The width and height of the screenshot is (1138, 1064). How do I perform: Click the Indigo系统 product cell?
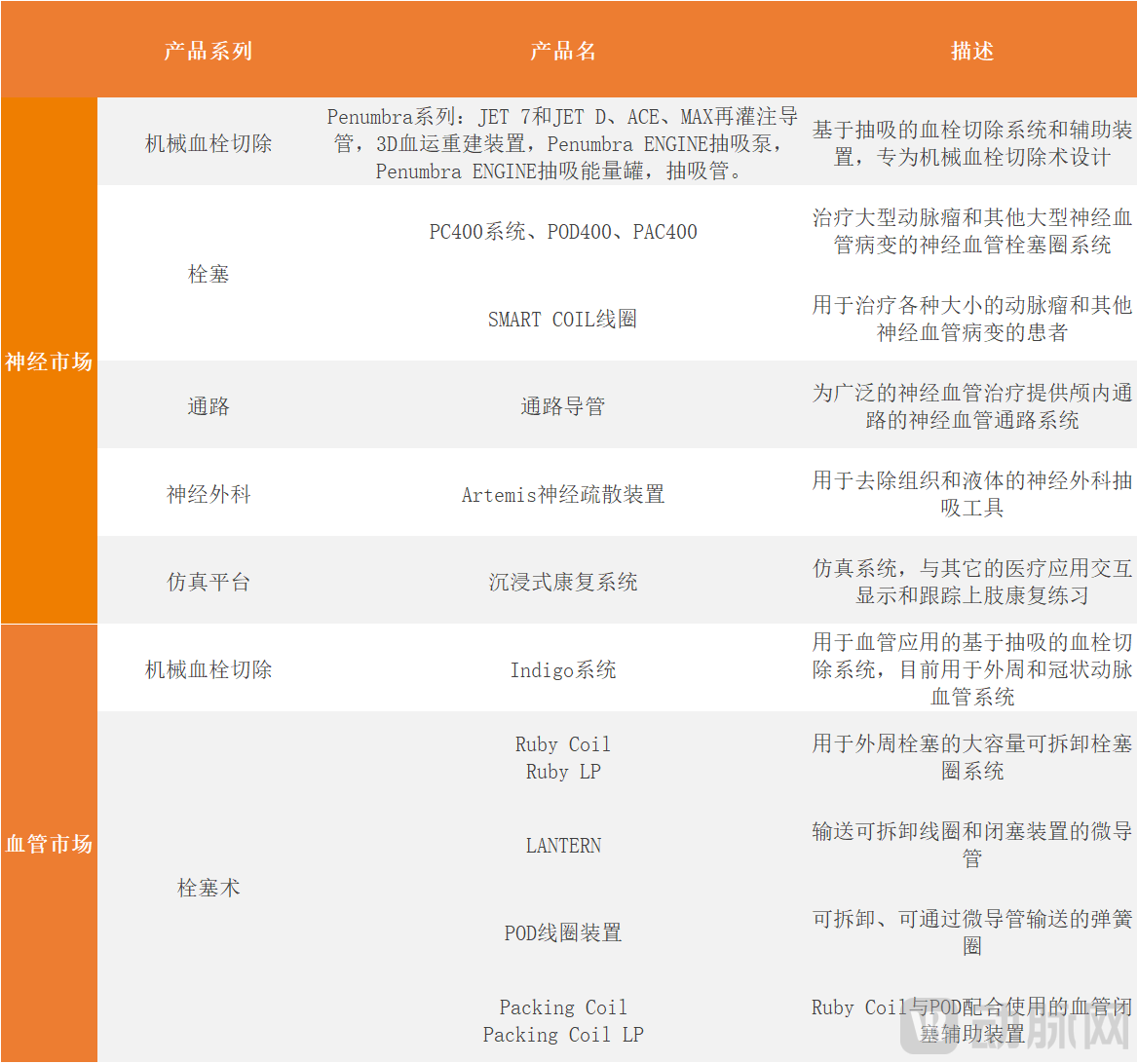coord(563,669)
